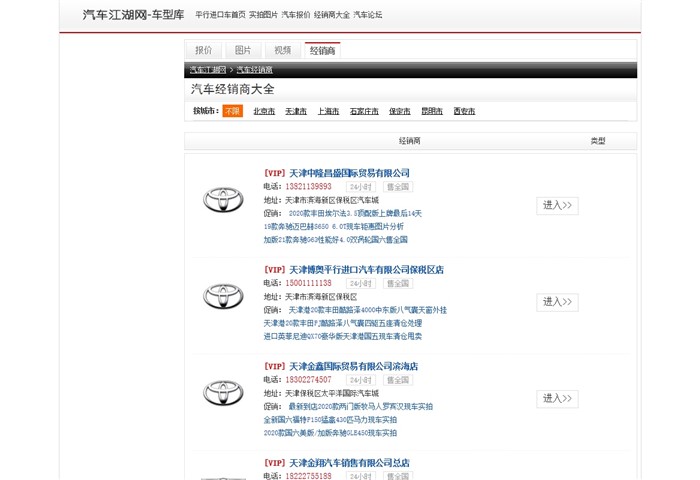Click phone number 13821139893
The image size is (700, 480).
(308, 186)
